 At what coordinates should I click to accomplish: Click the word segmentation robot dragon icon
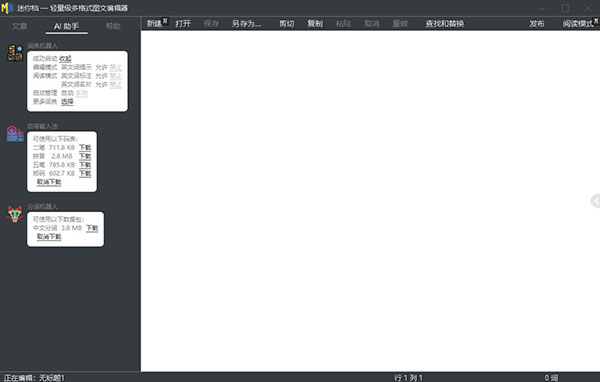point(15,214)
